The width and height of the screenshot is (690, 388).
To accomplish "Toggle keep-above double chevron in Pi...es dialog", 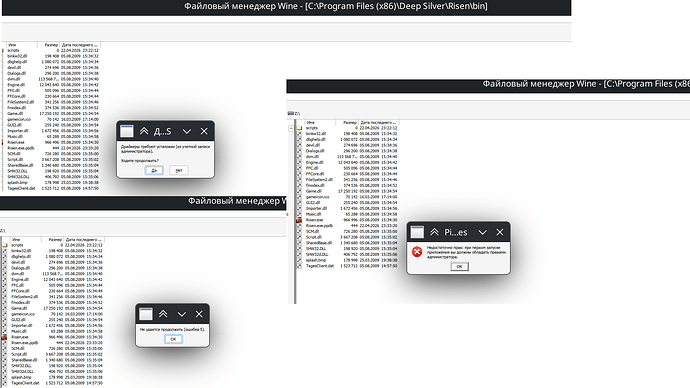I will tap(434, 232).
